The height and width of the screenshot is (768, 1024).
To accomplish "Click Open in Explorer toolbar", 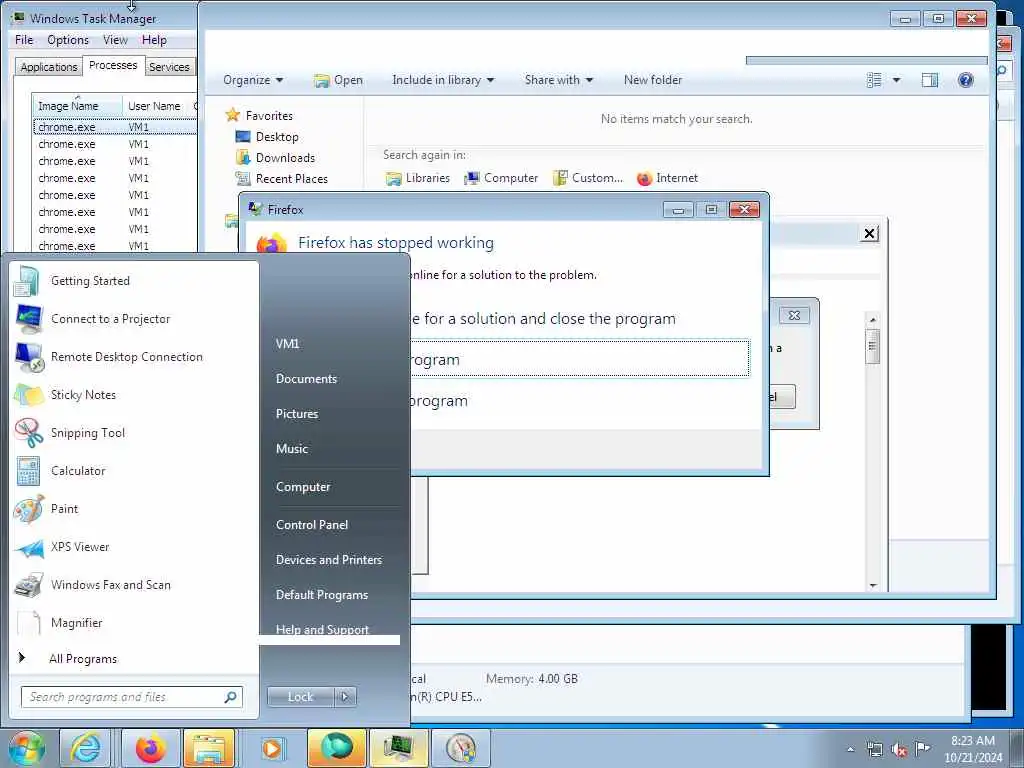I will click(x=338, y=80).
